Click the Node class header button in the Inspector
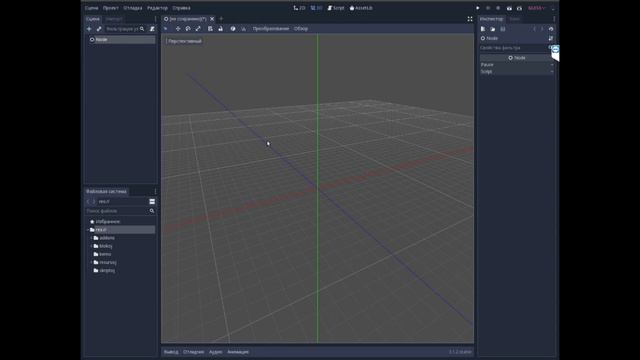The image size is (640, 360). pyautogui.click(x=517, y=58)
